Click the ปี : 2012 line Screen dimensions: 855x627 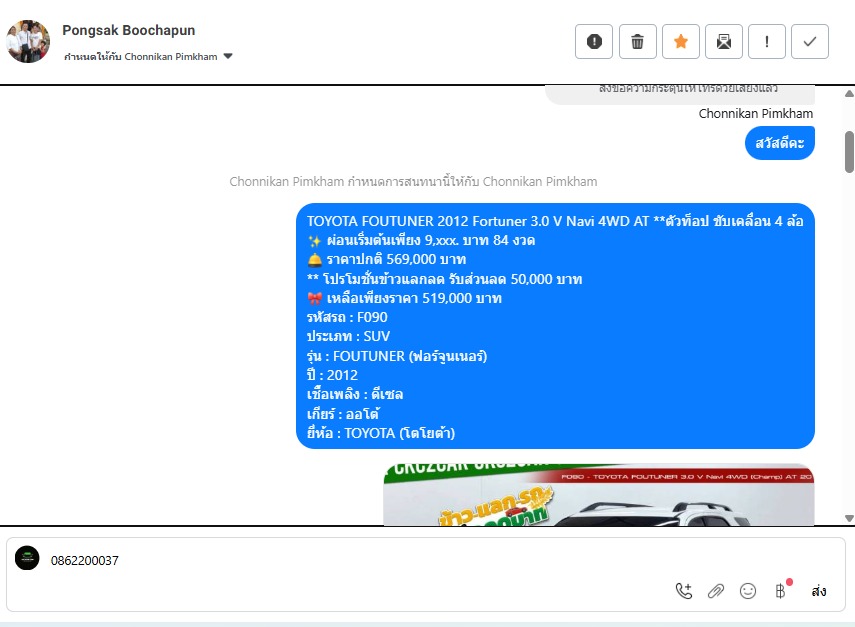[x=332, y=375]
